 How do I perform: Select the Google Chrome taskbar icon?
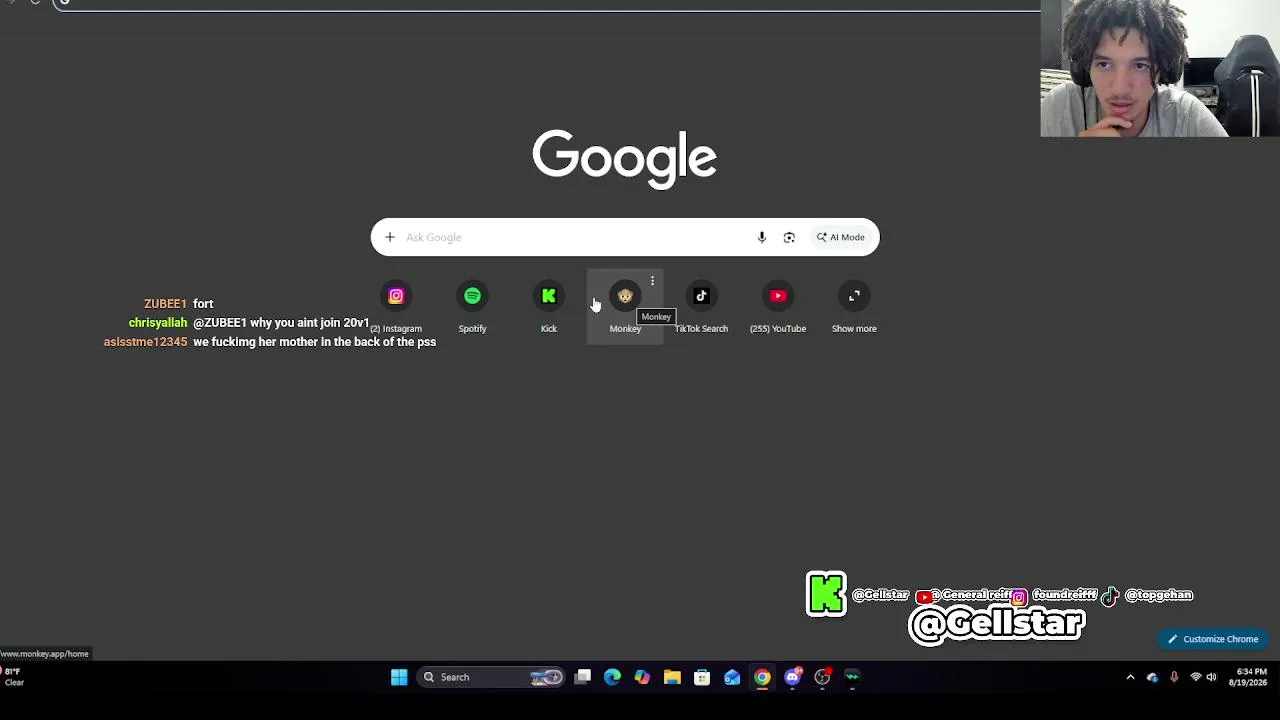[762, 677]
